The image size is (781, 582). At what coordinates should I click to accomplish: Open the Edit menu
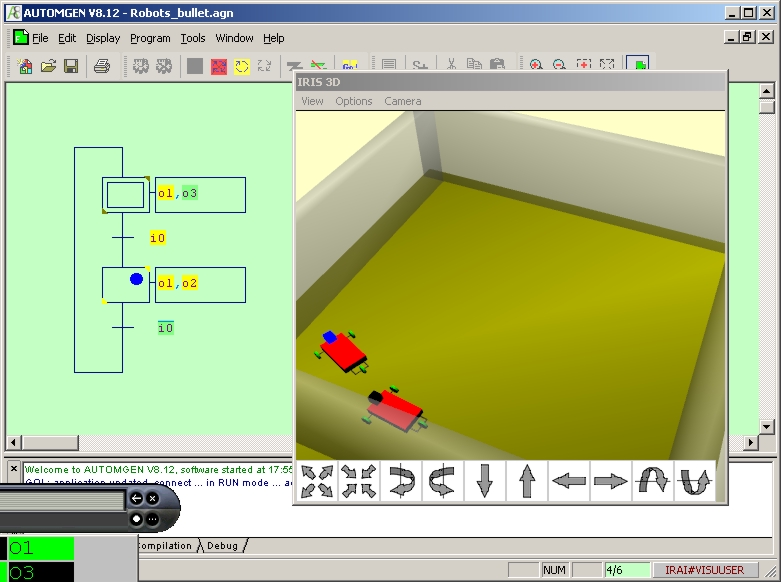pyautogui.click(x=67, y=38)
